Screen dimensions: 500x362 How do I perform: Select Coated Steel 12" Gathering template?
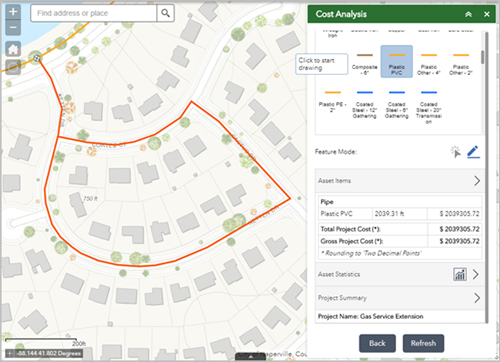[365, 104]
